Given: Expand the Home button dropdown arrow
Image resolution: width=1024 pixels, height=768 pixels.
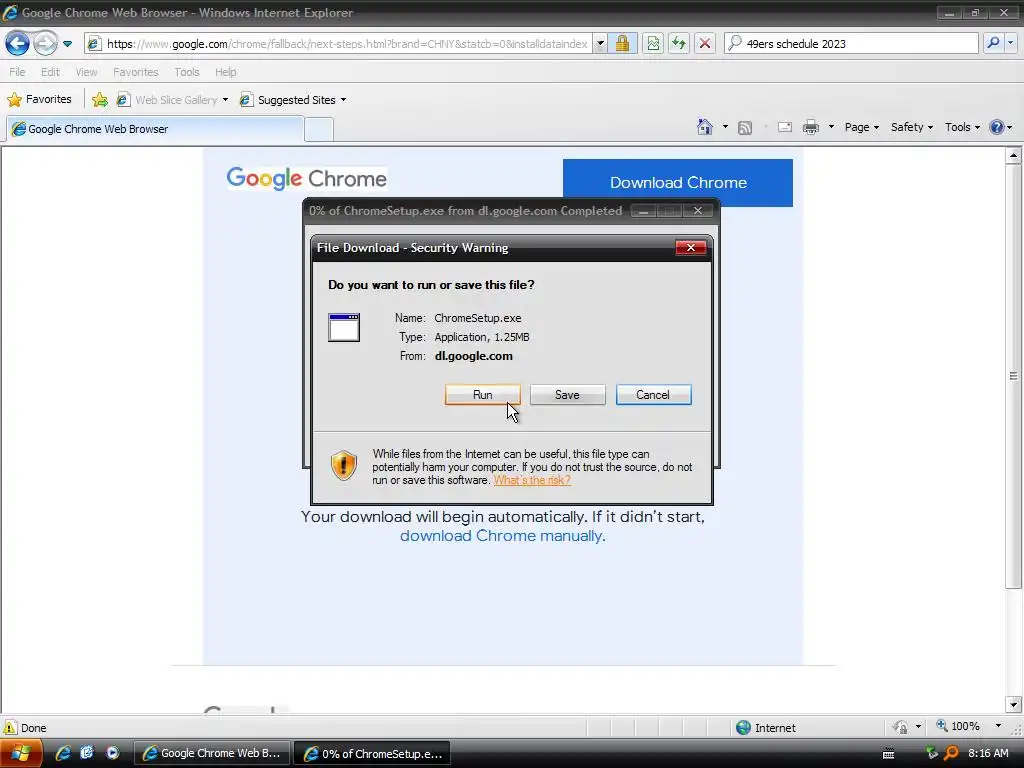Looking at the screenshot, I should click(725, 127).
